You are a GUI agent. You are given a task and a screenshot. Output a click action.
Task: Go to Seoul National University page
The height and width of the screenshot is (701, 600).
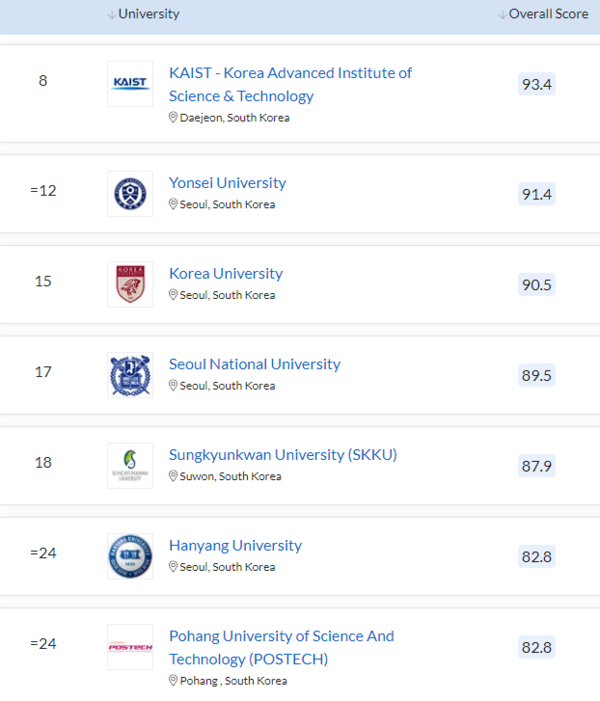point(254,365)
